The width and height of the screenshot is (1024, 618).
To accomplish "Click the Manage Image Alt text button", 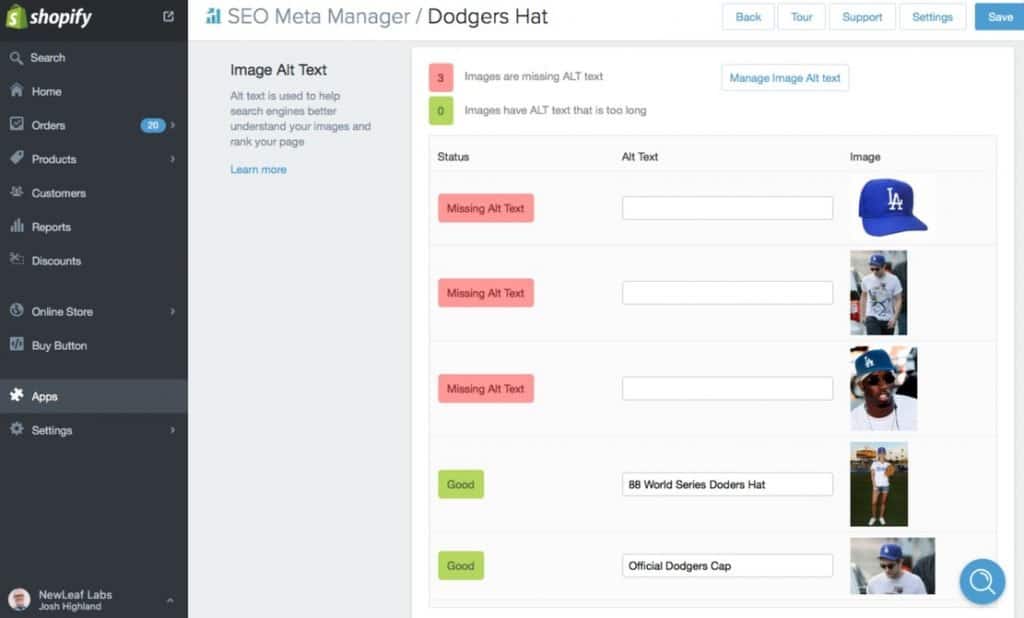I will [x=784, y=78].
